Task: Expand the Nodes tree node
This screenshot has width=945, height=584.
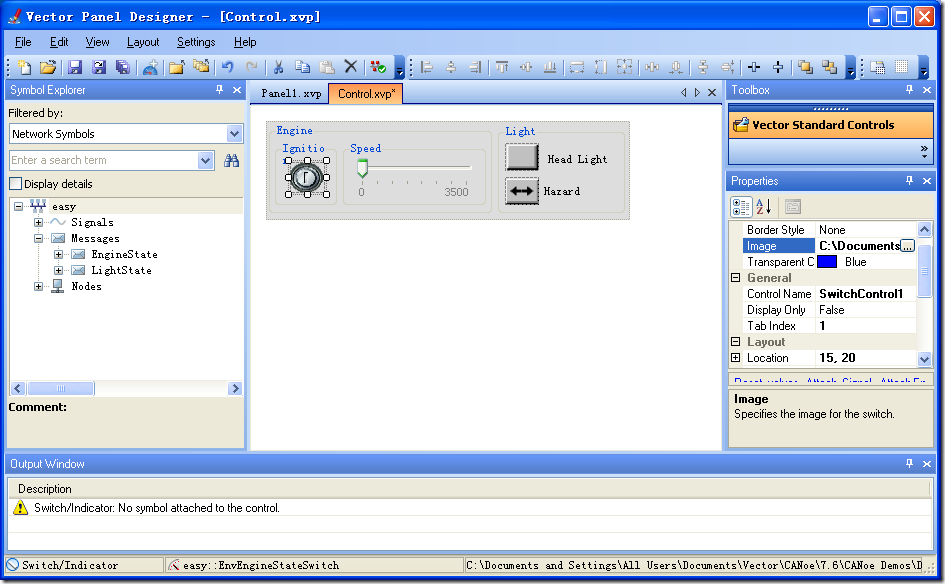Action: (x=39, y=286)
